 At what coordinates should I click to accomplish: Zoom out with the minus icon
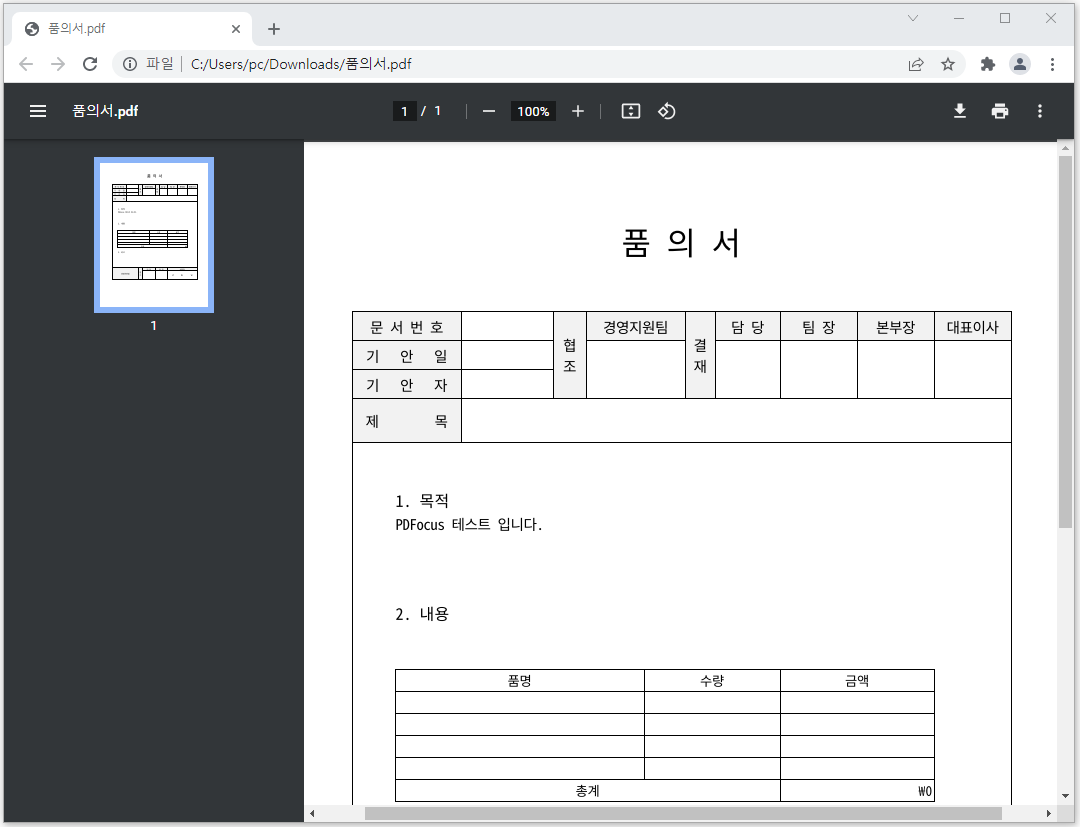488,112
